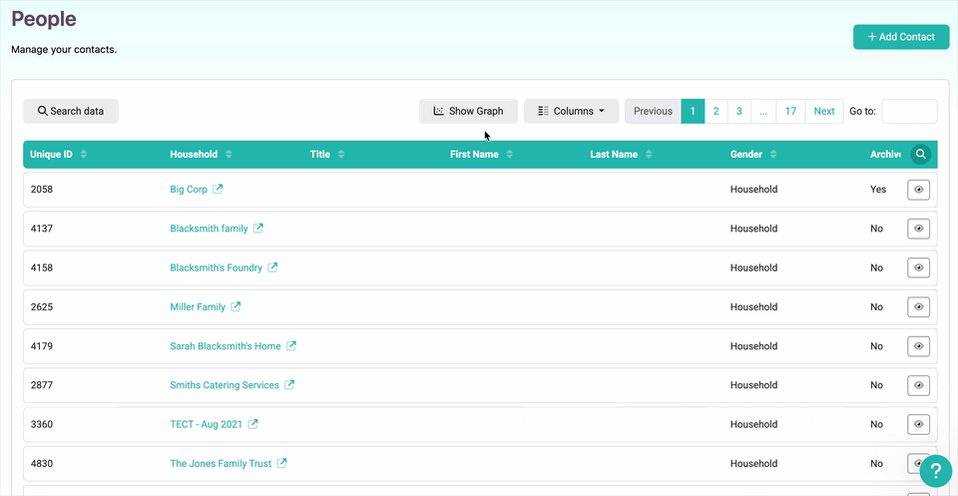This screenshot has width=958, height=496.
Task: Click Gender cell in Miller Family row
Action: click(754, 307)
